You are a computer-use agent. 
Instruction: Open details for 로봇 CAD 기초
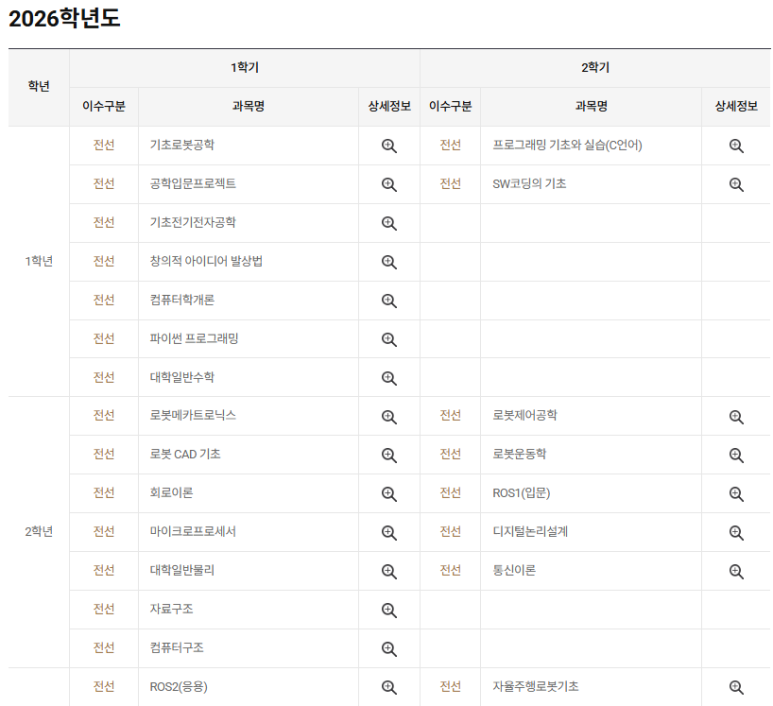tap(389, 455)
